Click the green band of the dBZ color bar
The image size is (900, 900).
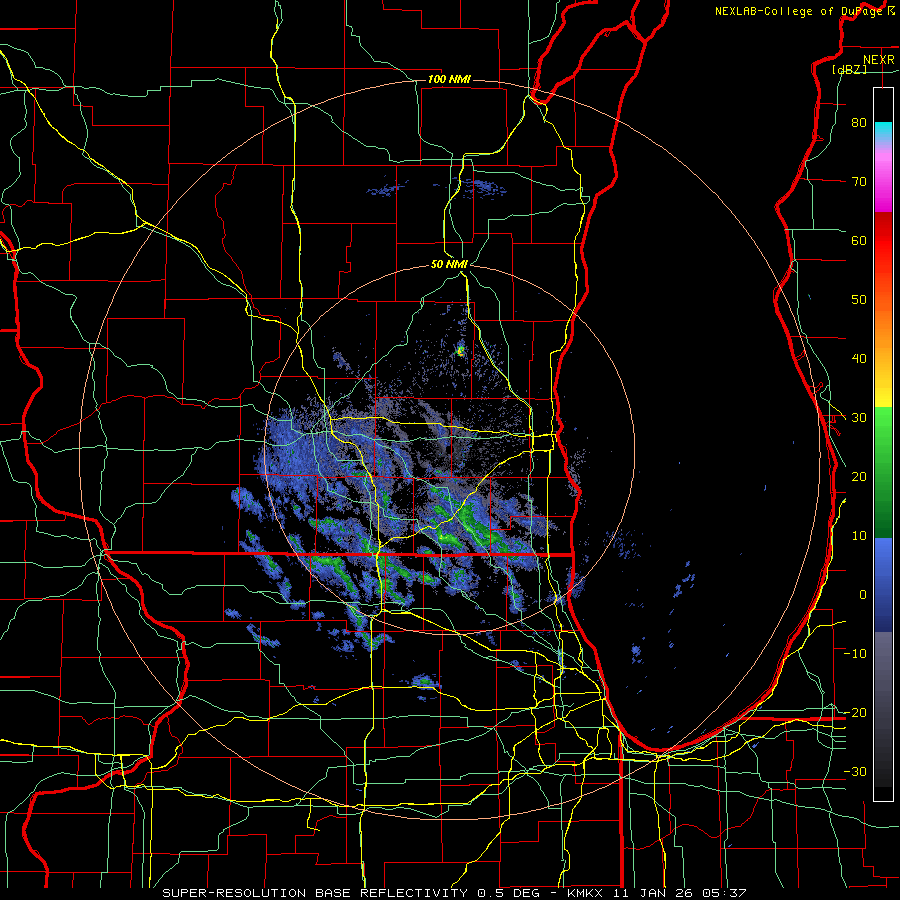[x=883, y=472]
